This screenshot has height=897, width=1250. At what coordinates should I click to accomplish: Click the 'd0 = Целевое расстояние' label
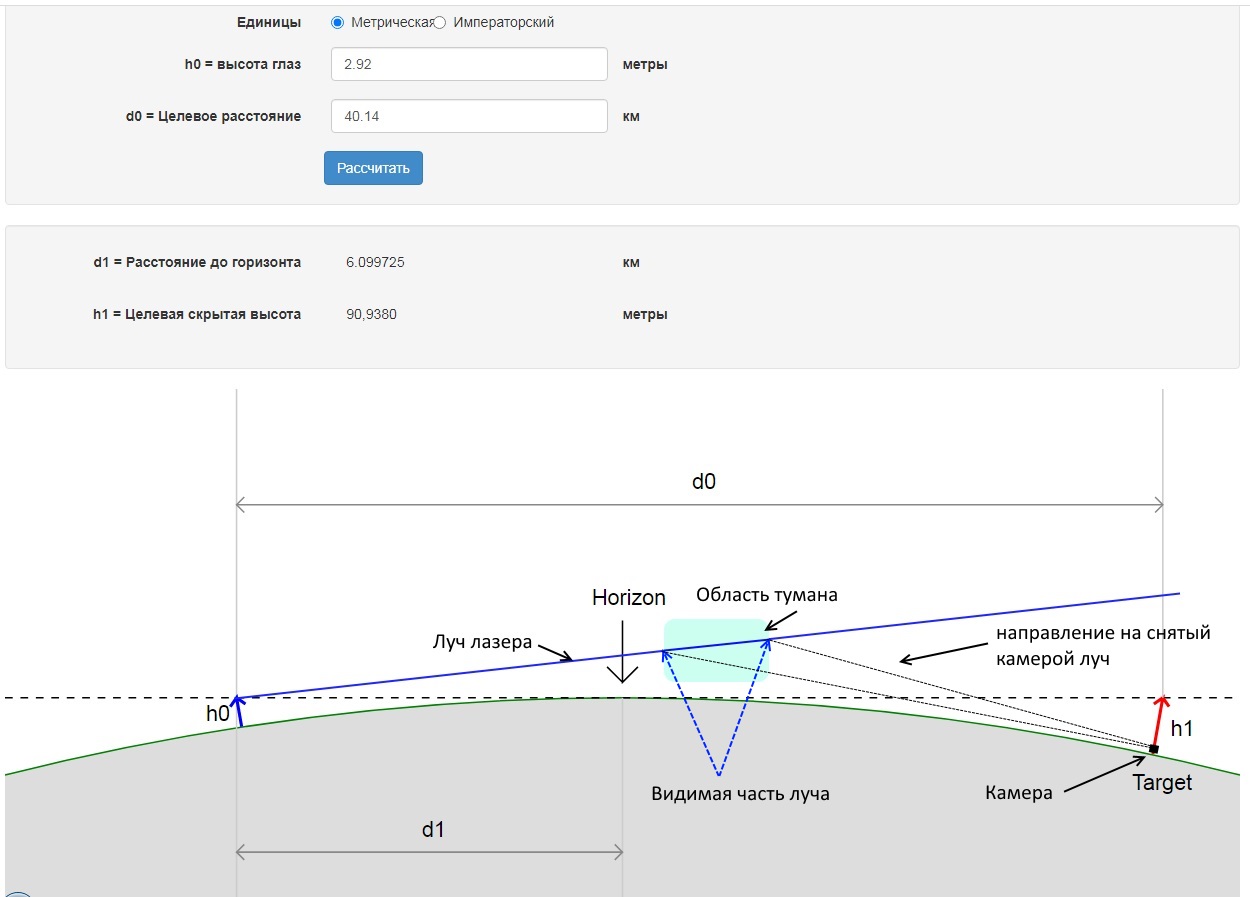pos(213,117)
